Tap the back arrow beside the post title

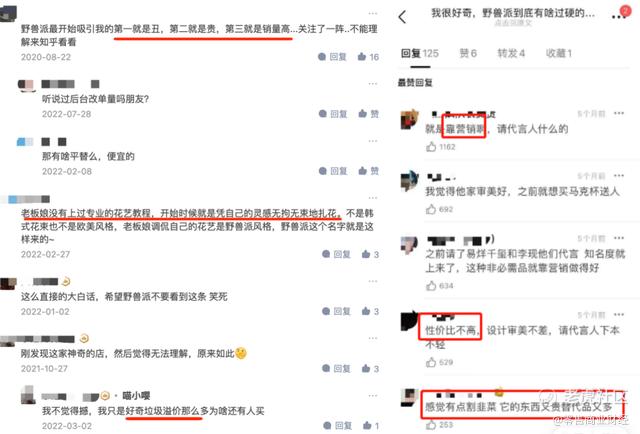[402, 17]
